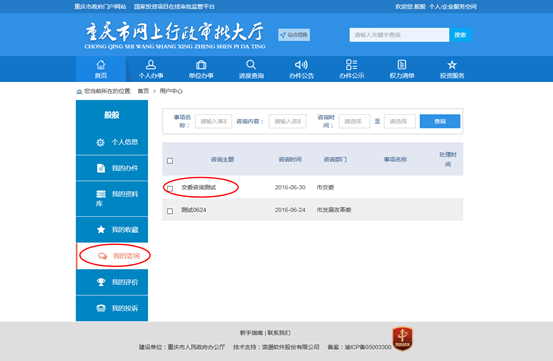Select 我的咨询 in the sidebar
This screenshot has width=553, height=361.
point(112,256)
